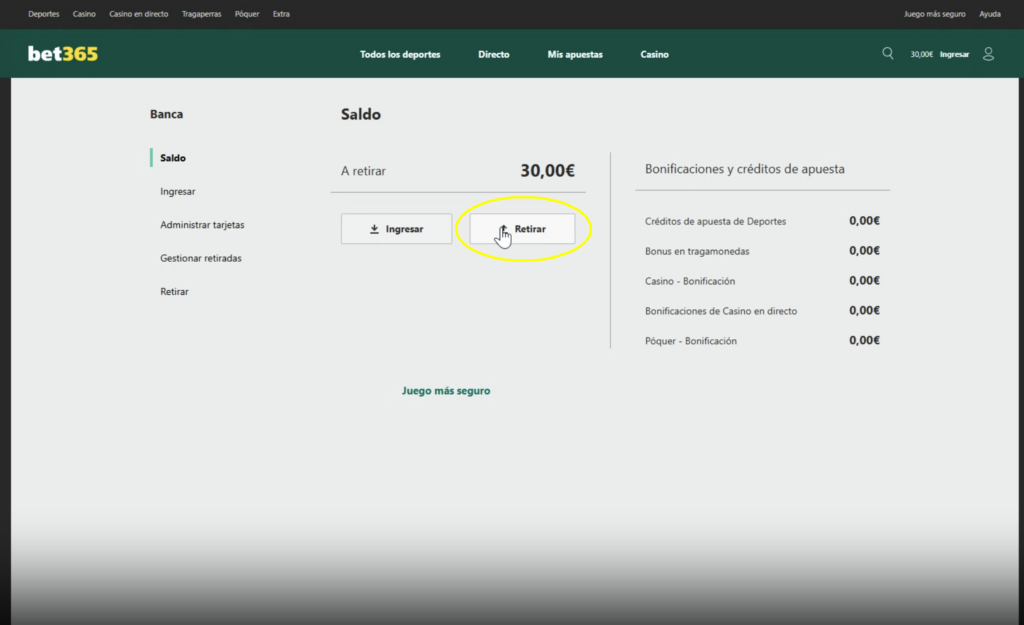This screenshot has height=625, width=1024.
Task: Open the green Juego más seguro link
Action: tap(446, 391)
